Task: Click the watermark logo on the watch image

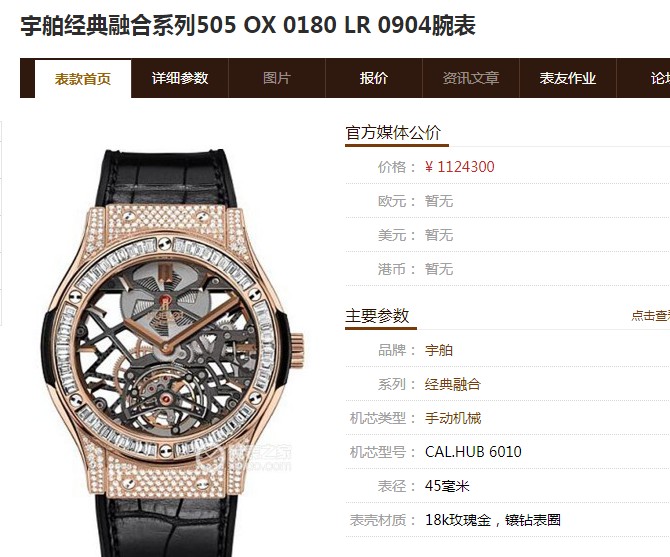Action: tap(244, 457)
